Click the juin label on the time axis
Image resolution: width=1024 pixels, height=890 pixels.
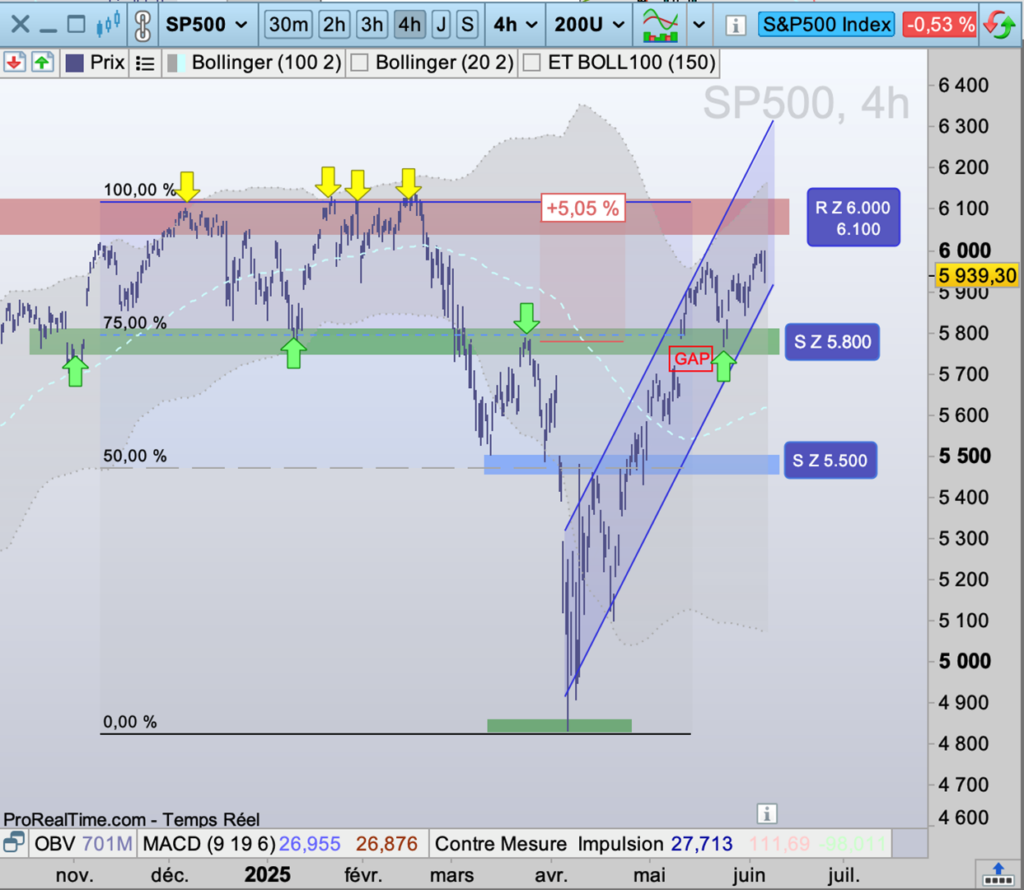click(748, 874)
